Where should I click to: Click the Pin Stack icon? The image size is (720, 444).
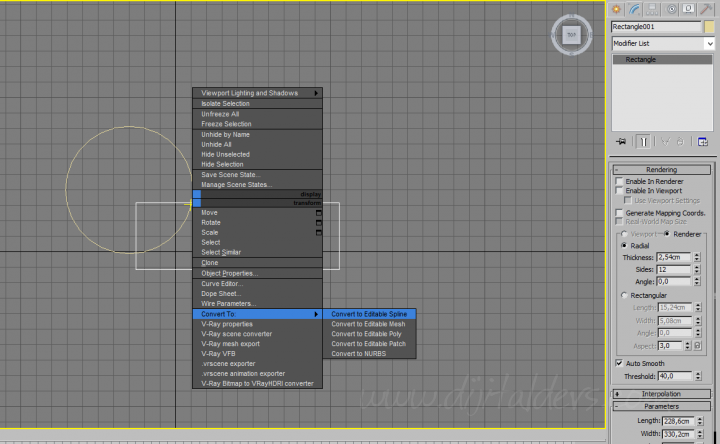pos(621,142)
